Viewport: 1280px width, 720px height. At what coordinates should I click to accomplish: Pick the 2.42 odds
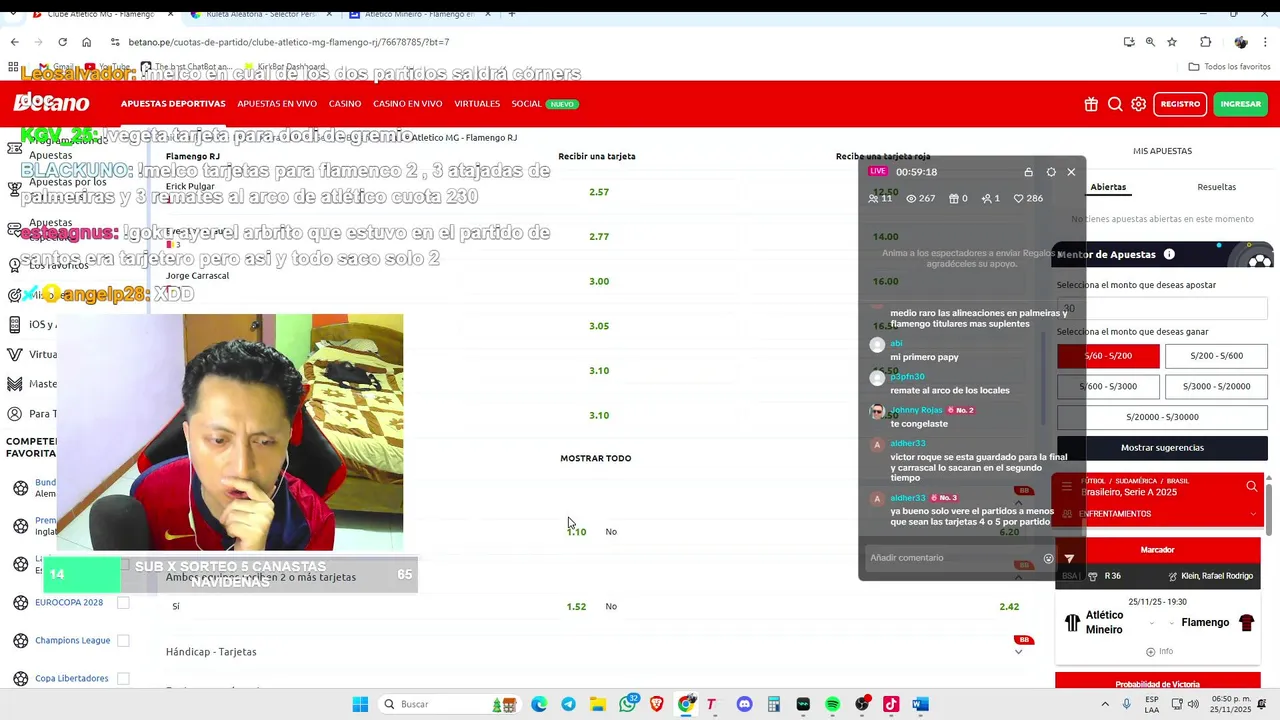[x=1009, y=607]
